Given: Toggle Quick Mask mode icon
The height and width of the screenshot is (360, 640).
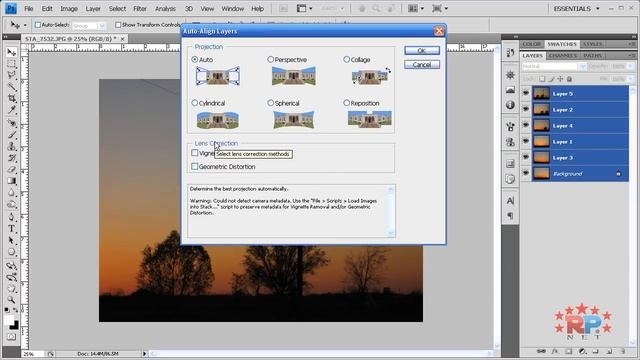Looking at the screenshot, I should click(11, 337).
